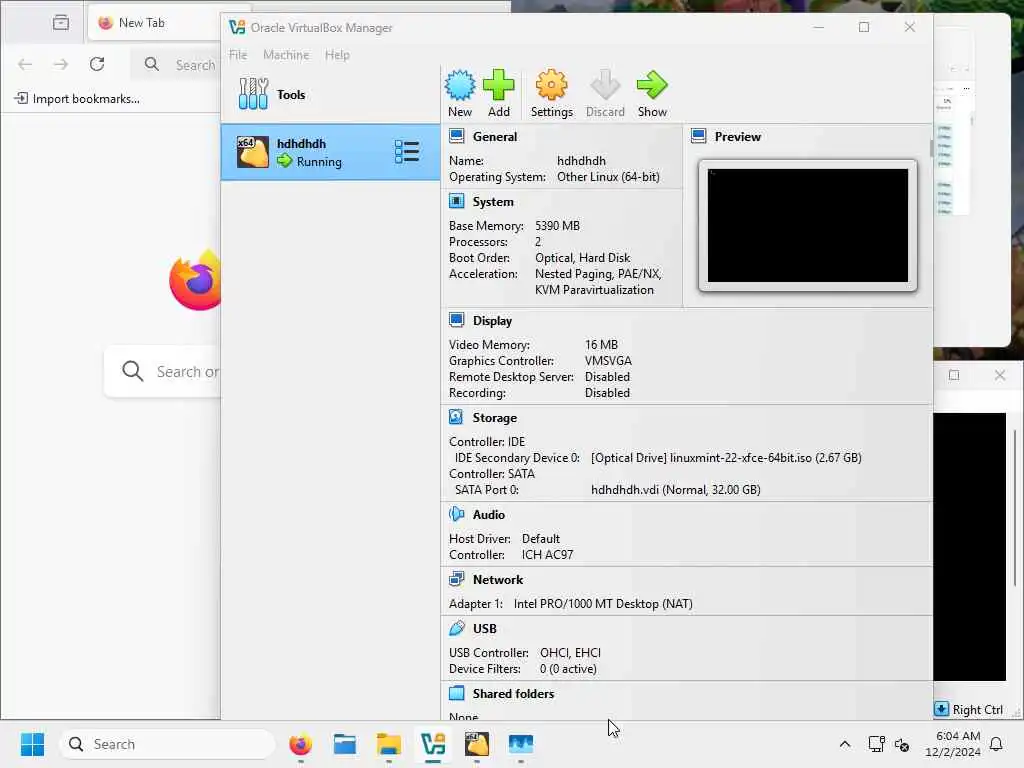Click the Display section monitor icon
Screen dimensions: 1024x768
click(x=456, y=320)
